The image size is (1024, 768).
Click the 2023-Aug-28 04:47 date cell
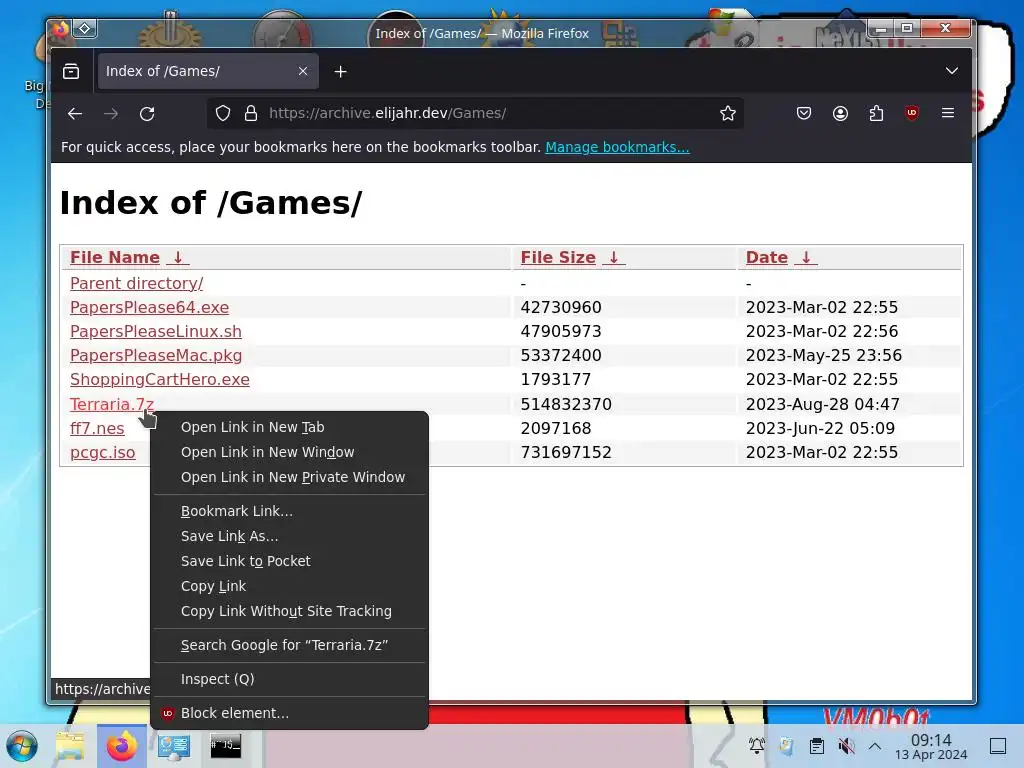tap(823, 404)
